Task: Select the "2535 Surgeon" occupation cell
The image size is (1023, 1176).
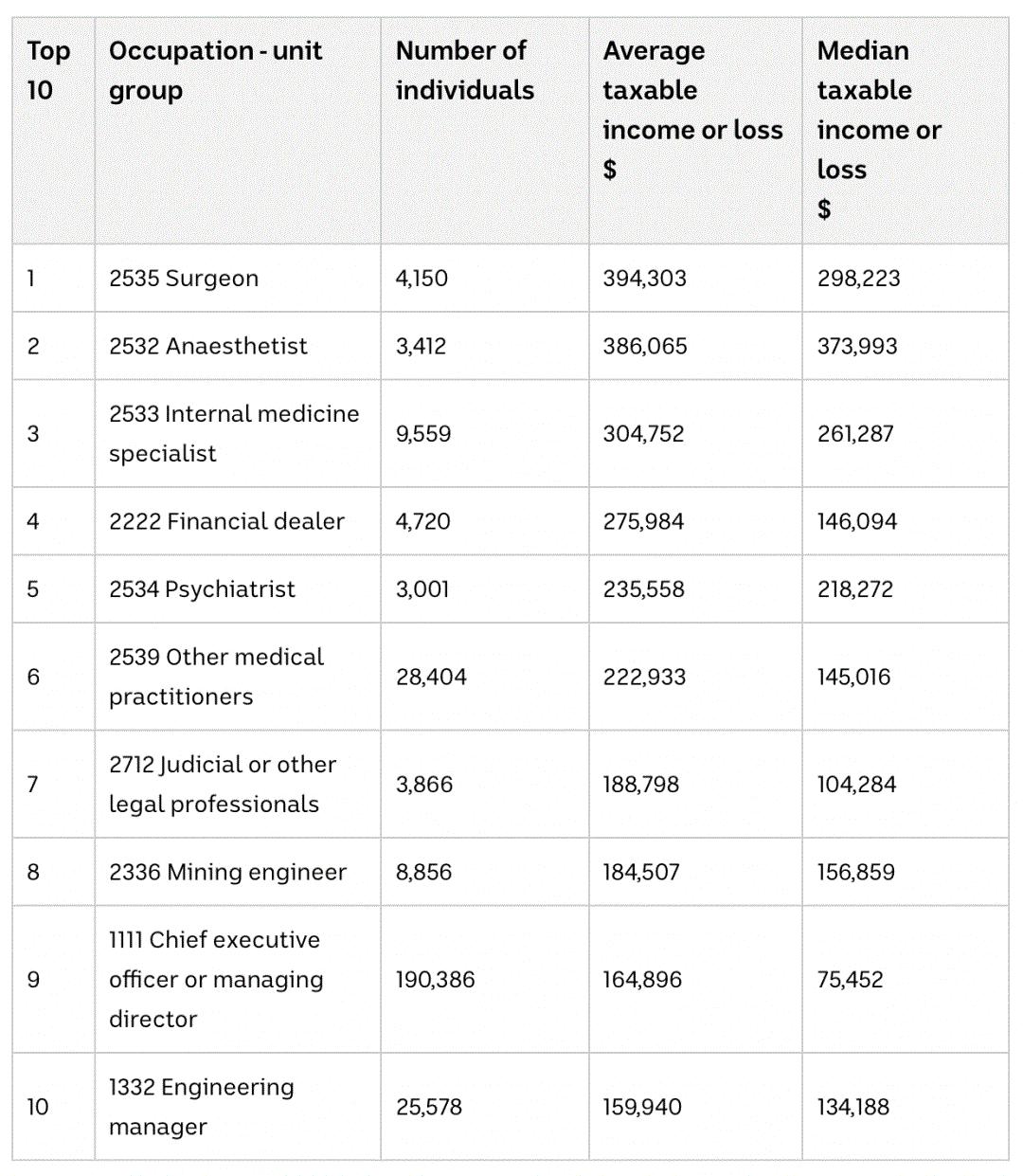Action: (184, 279)
